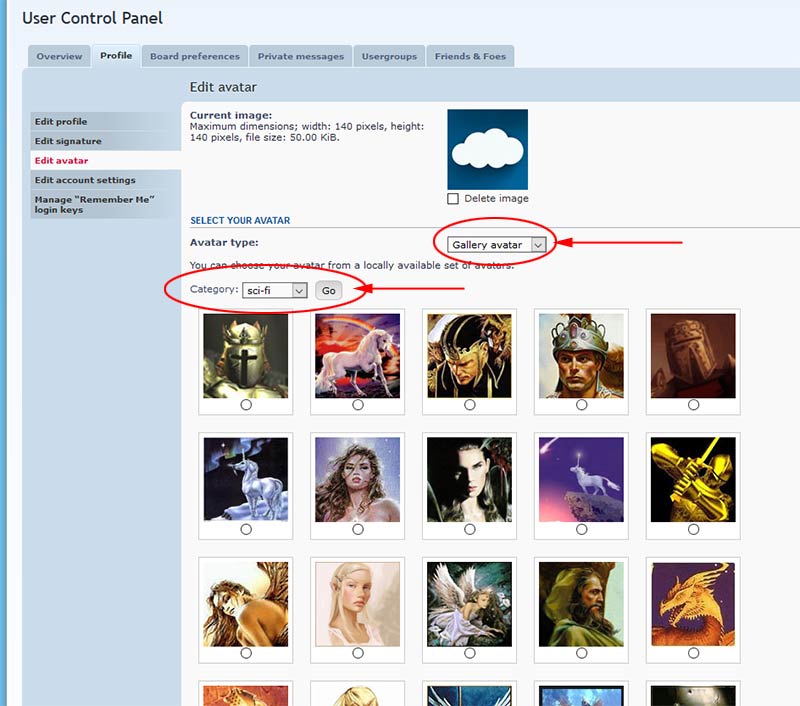
Task: Select the golden knight with sword radio button
Action: [x=693, y=529]
